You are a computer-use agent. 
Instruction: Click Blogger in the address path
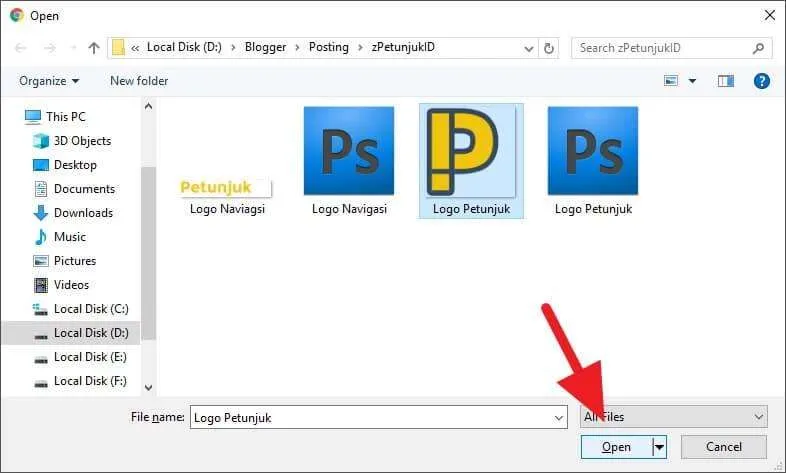(x=265, y=48)
